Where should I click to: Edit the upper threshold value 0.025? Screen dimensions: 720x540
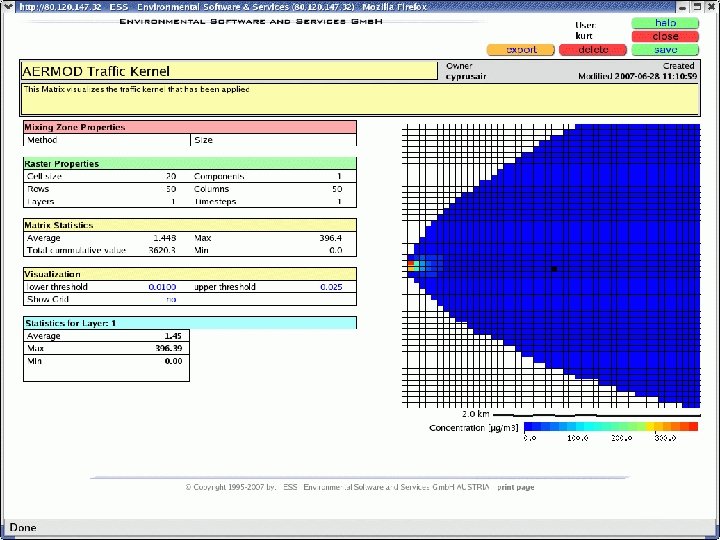[331, 287]
